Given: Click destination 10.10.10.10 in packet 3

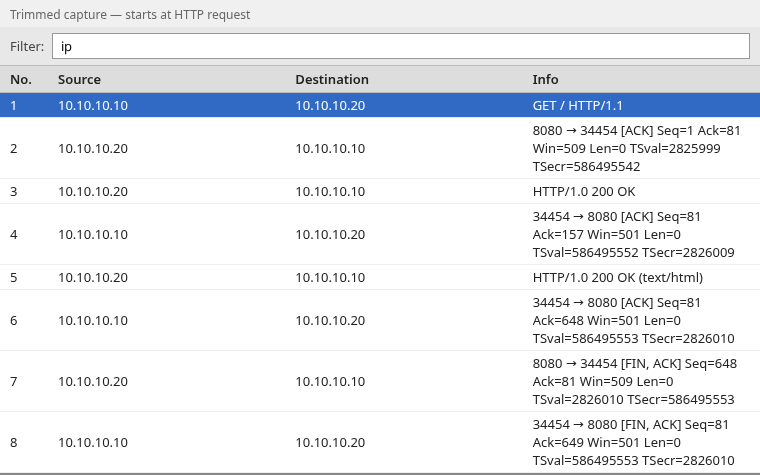Looking at the screenshot, I should click(330, 191).
